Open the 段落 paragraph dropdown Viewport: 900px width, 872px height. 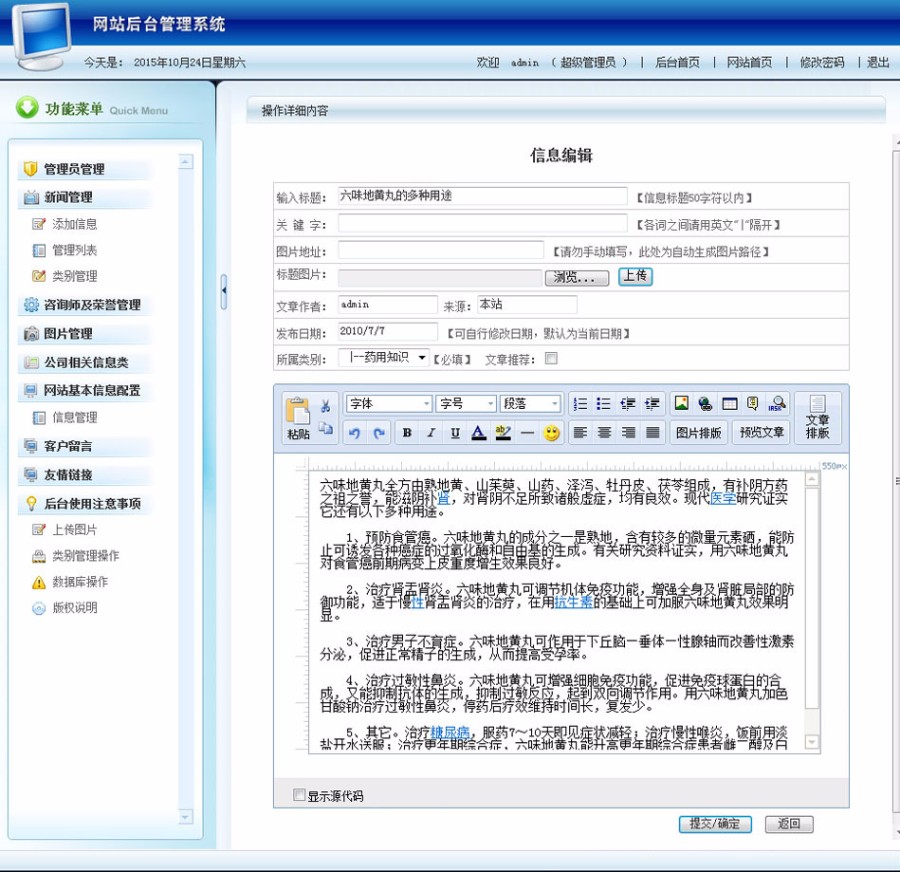pos(530,404)
